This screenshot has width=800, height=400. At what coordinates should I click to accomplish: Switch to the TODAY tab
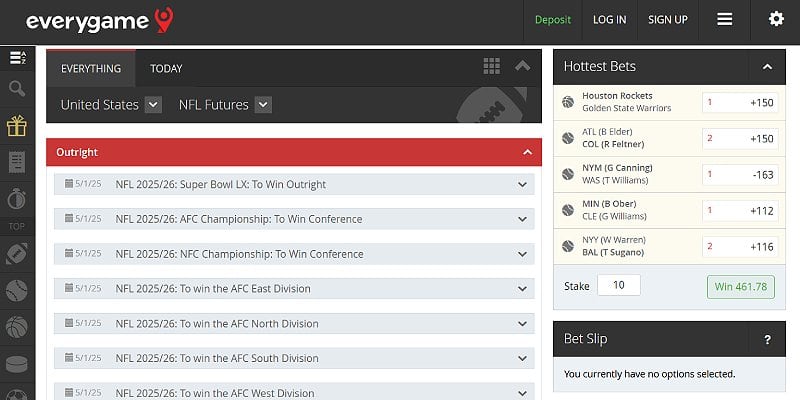point(166,69)
